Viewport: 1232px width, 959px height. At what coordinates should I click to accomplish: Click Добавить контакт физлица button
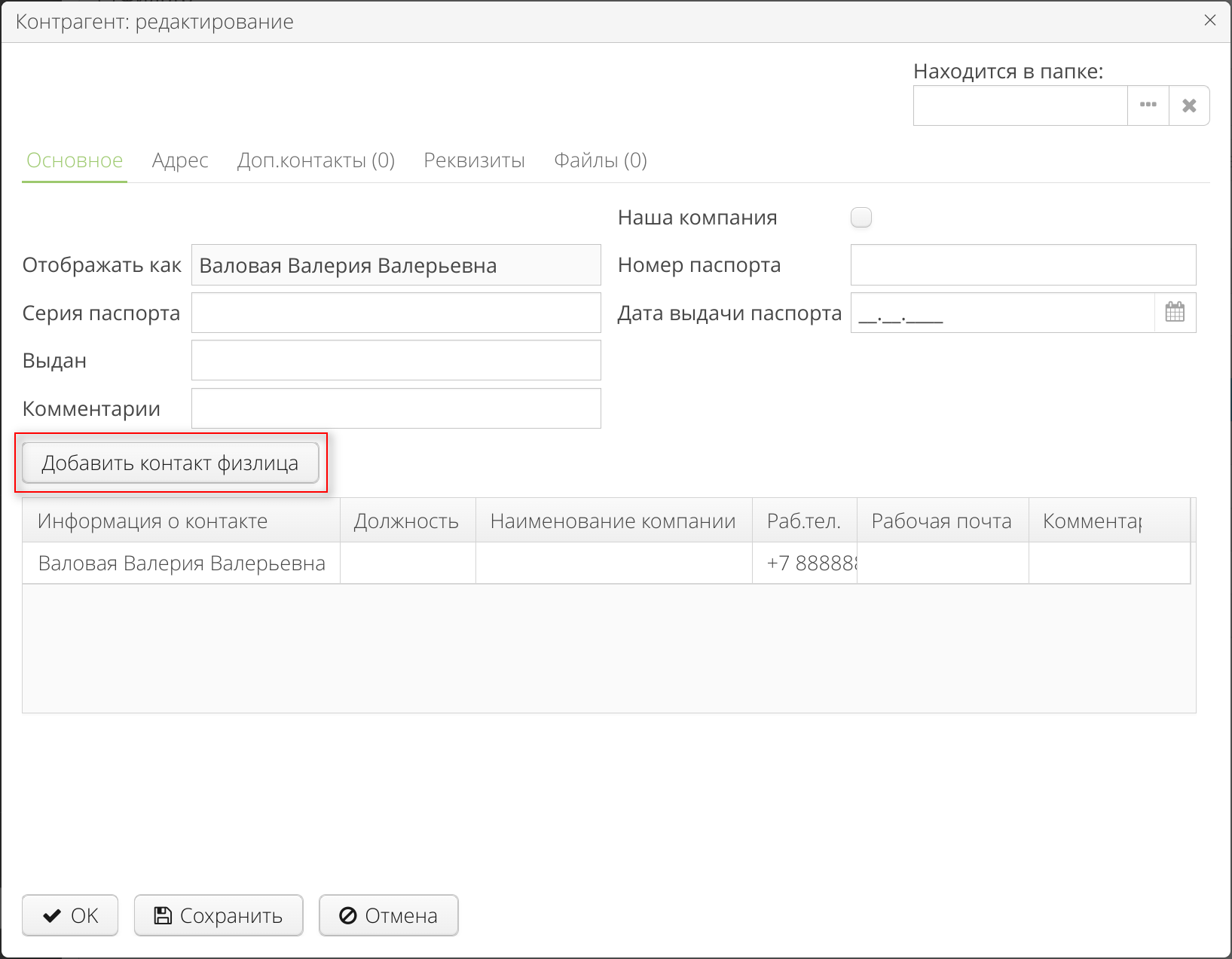pos(171,463)
